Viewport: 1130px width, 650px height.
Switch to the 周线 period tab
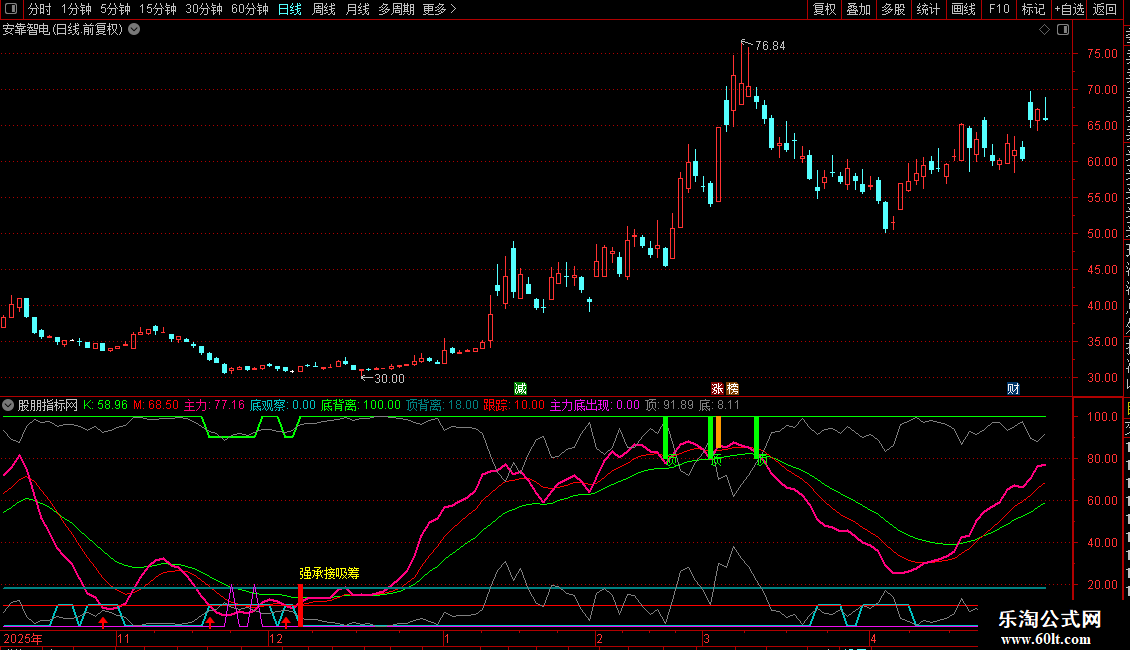[324, 9]
